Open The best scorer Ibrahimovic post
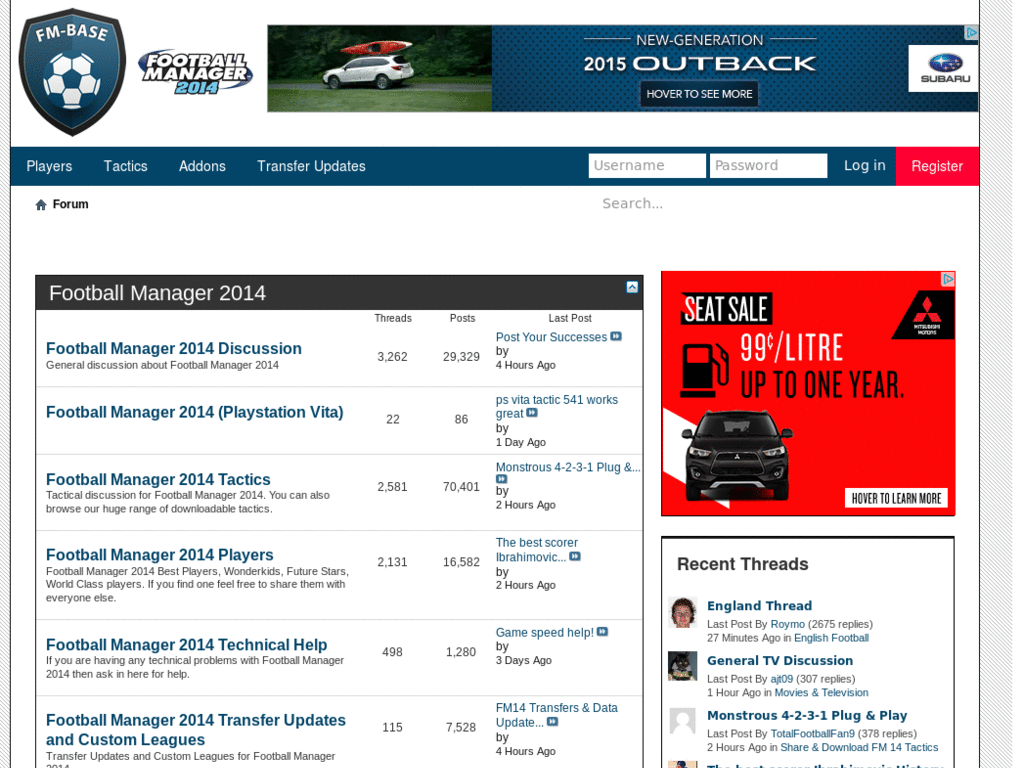1024x768 pixels. coord(537,550)
